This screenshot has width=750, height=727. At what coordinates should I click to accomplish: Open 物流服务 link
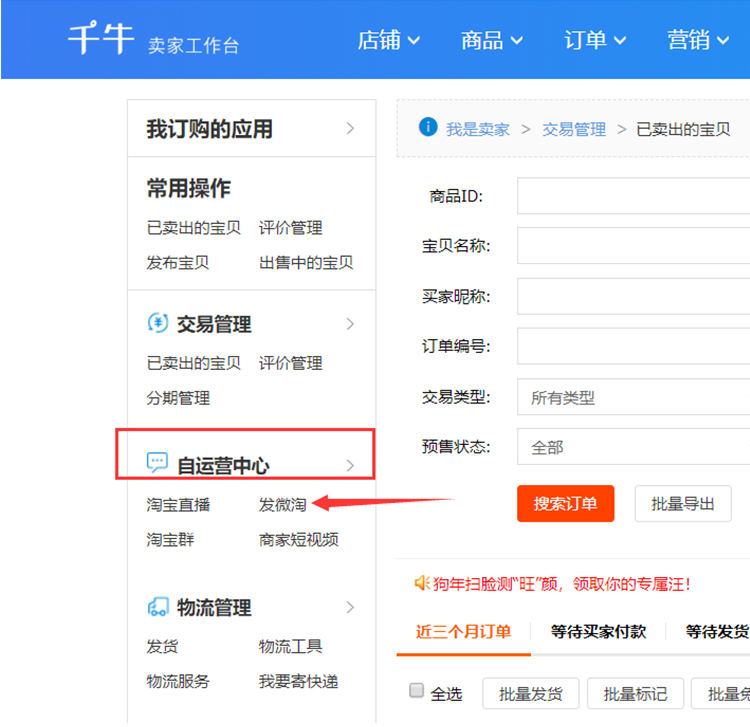coord(178,681)
